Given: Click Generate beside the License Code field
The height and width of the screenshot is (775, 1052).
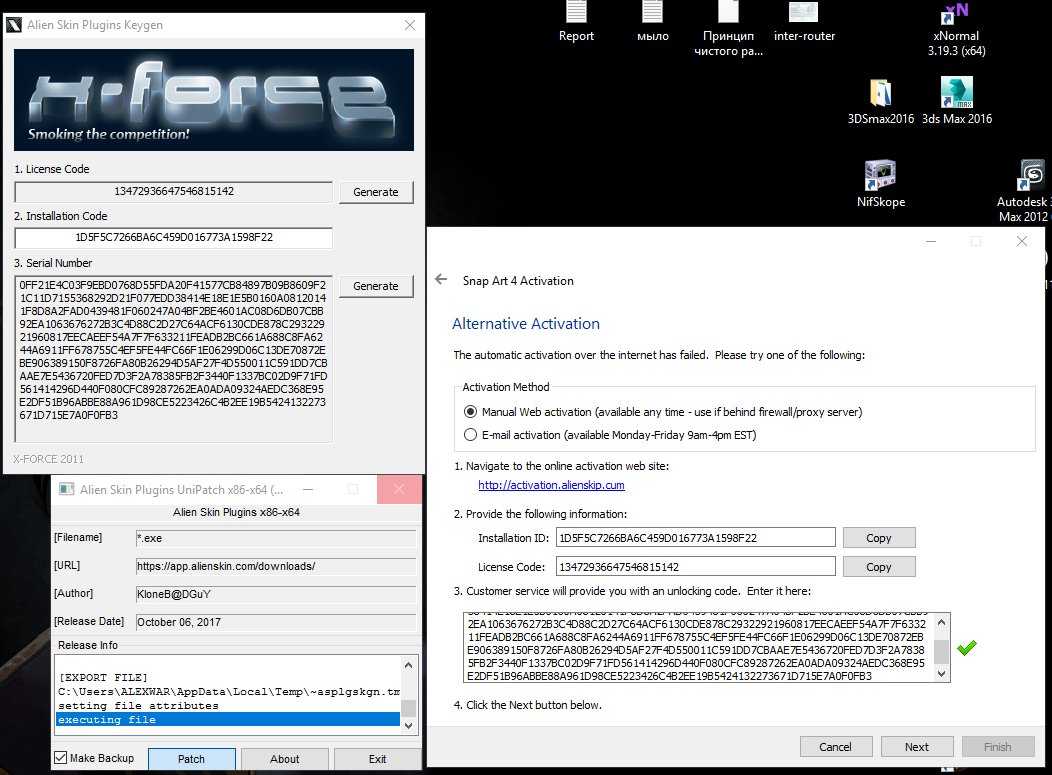Looking at the screenshot, I should [x=376, y=192].
